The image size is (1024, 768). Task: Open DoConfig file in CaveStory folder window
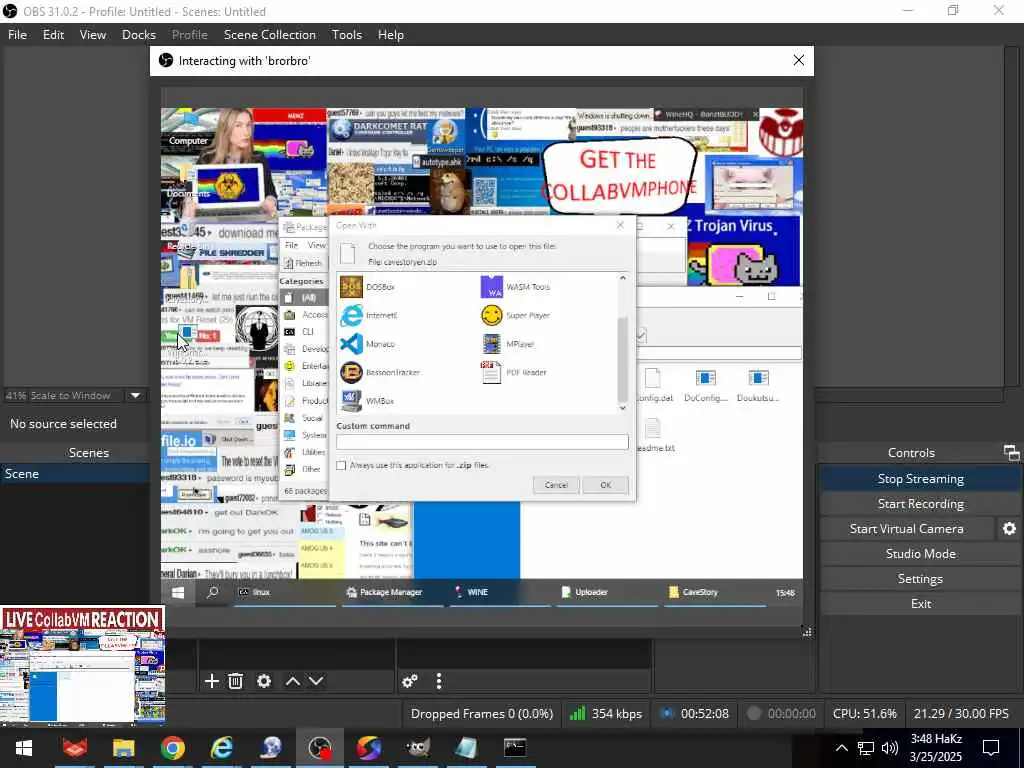[705, 385]
